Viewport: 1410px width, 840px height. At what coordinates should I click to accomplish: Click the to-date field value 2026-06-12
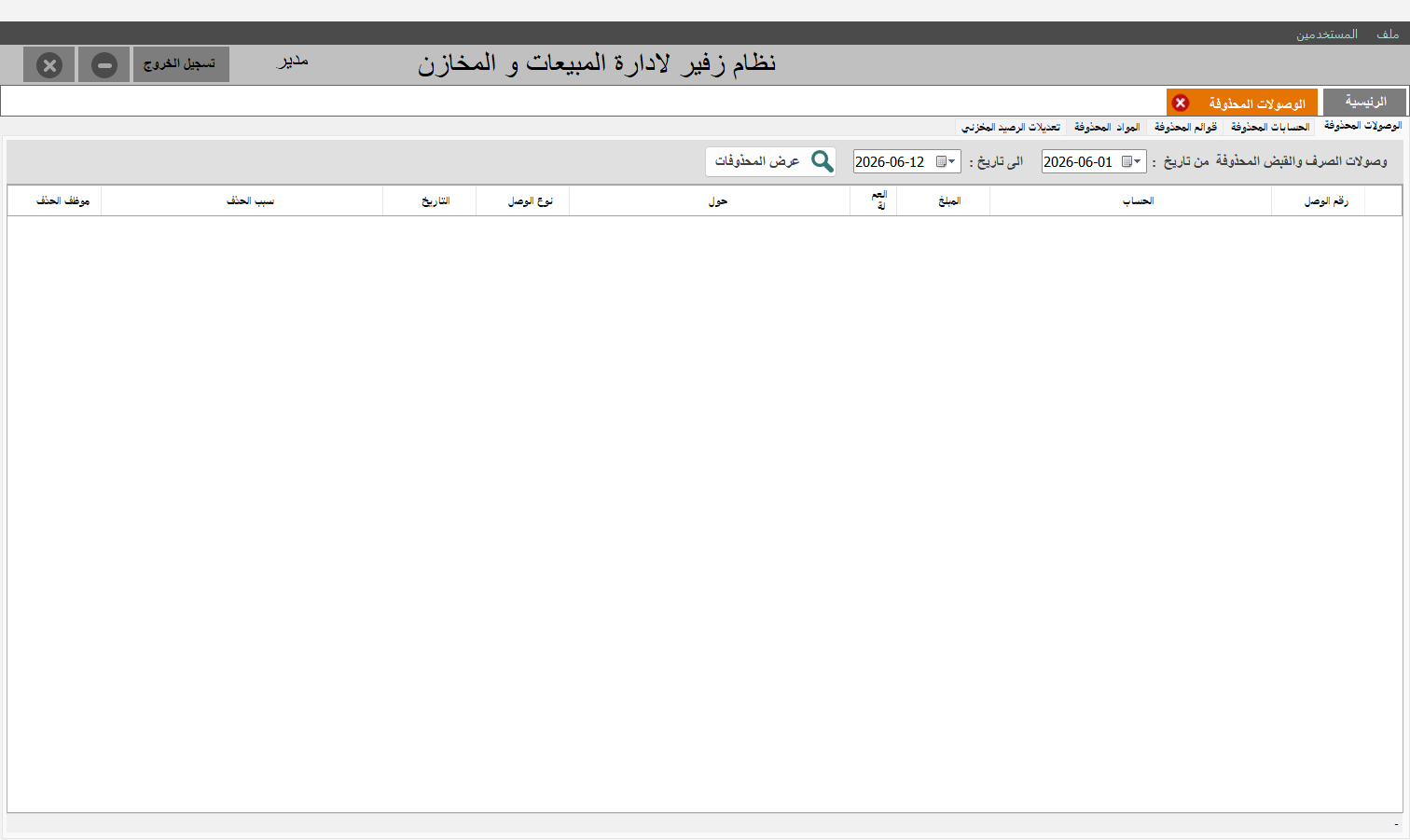pos(890,161)
